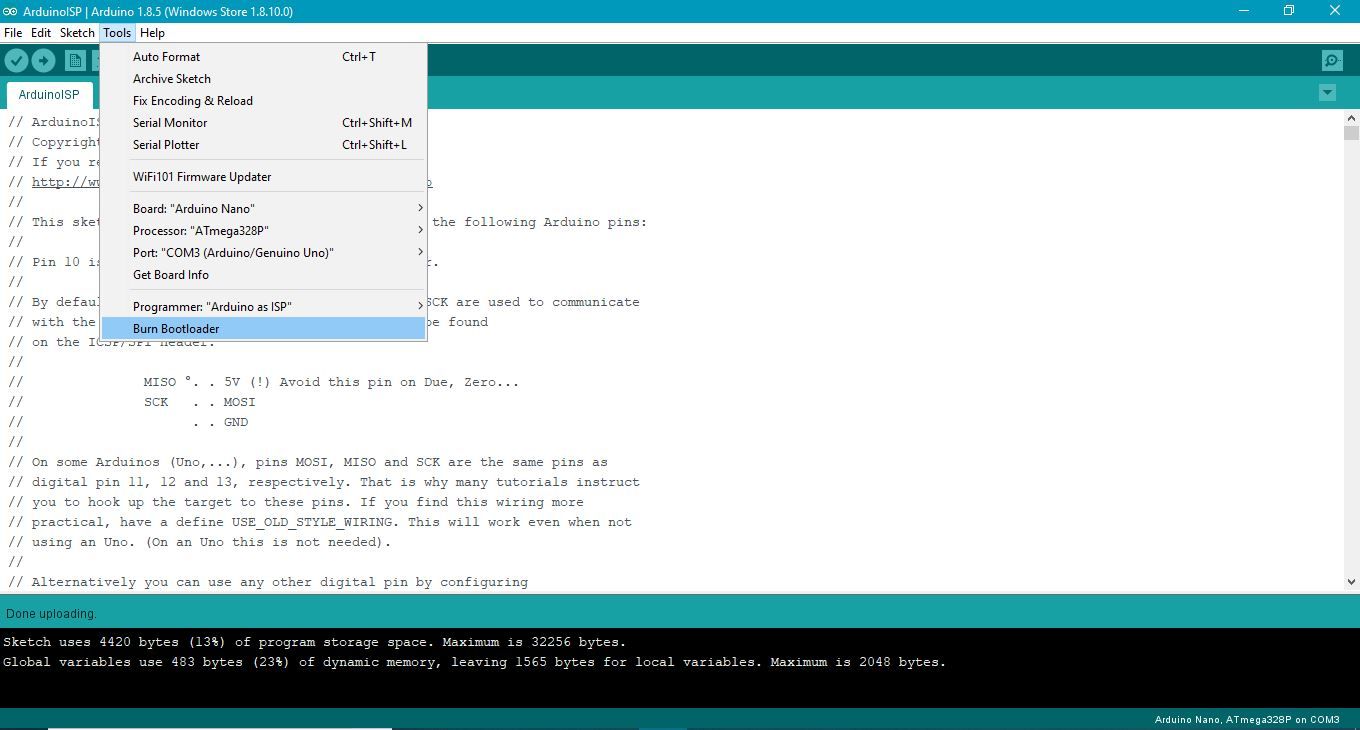Click Get Board Info
The width and height of the screenshot is (1360, 730).
[170, 274]
